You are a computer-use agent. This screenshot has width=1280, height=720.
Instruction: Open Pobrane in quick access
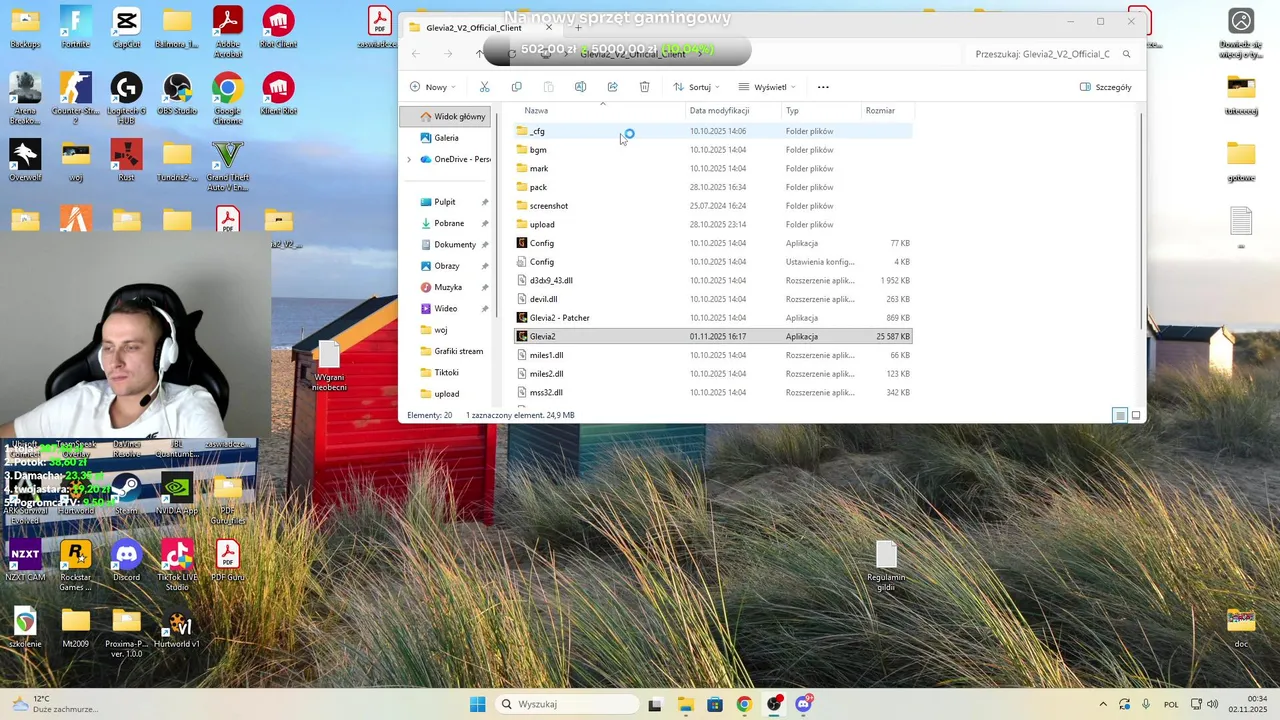[x=449, y=223]
